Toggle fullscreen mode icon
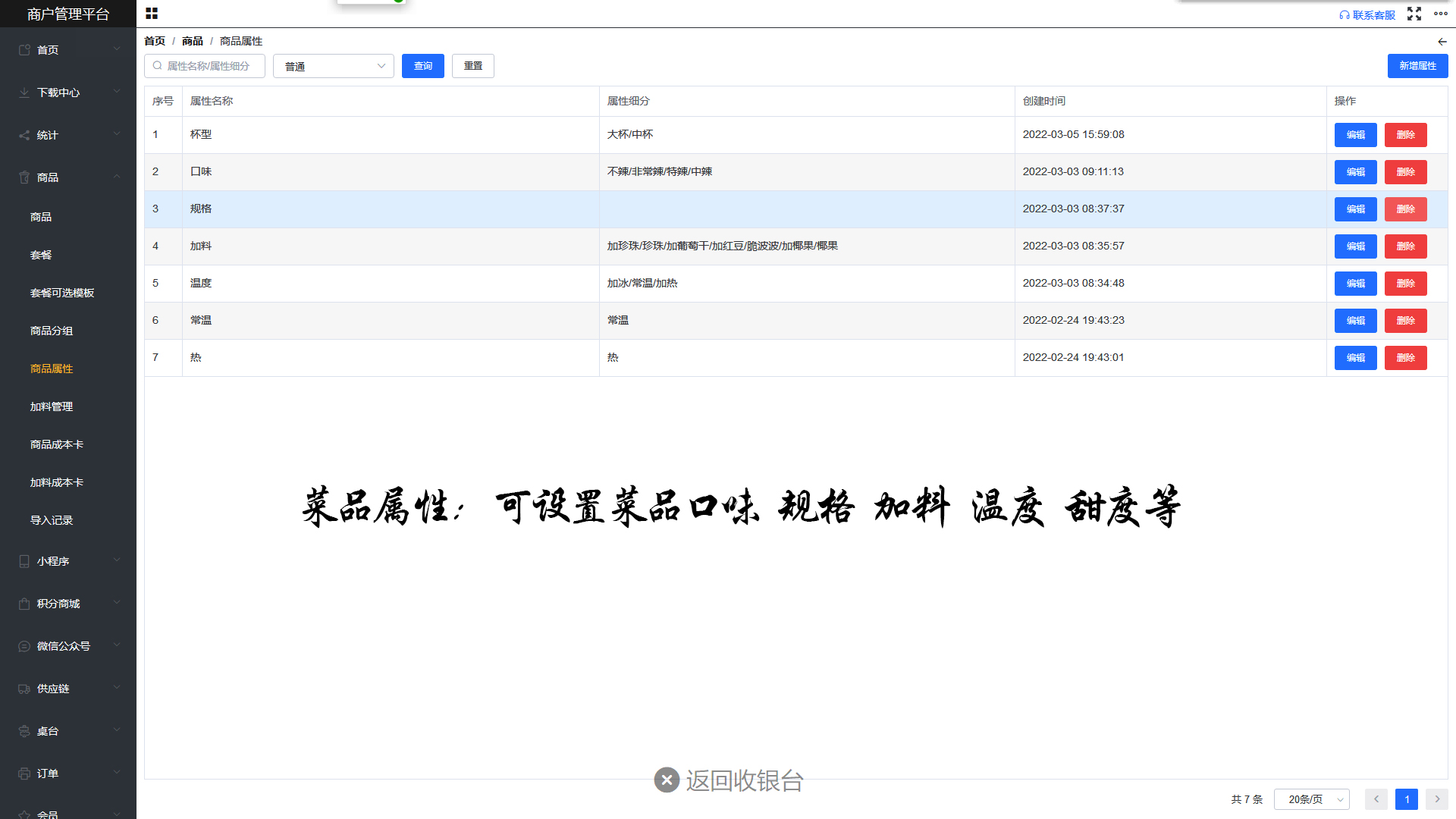 tap(1414, 14)
